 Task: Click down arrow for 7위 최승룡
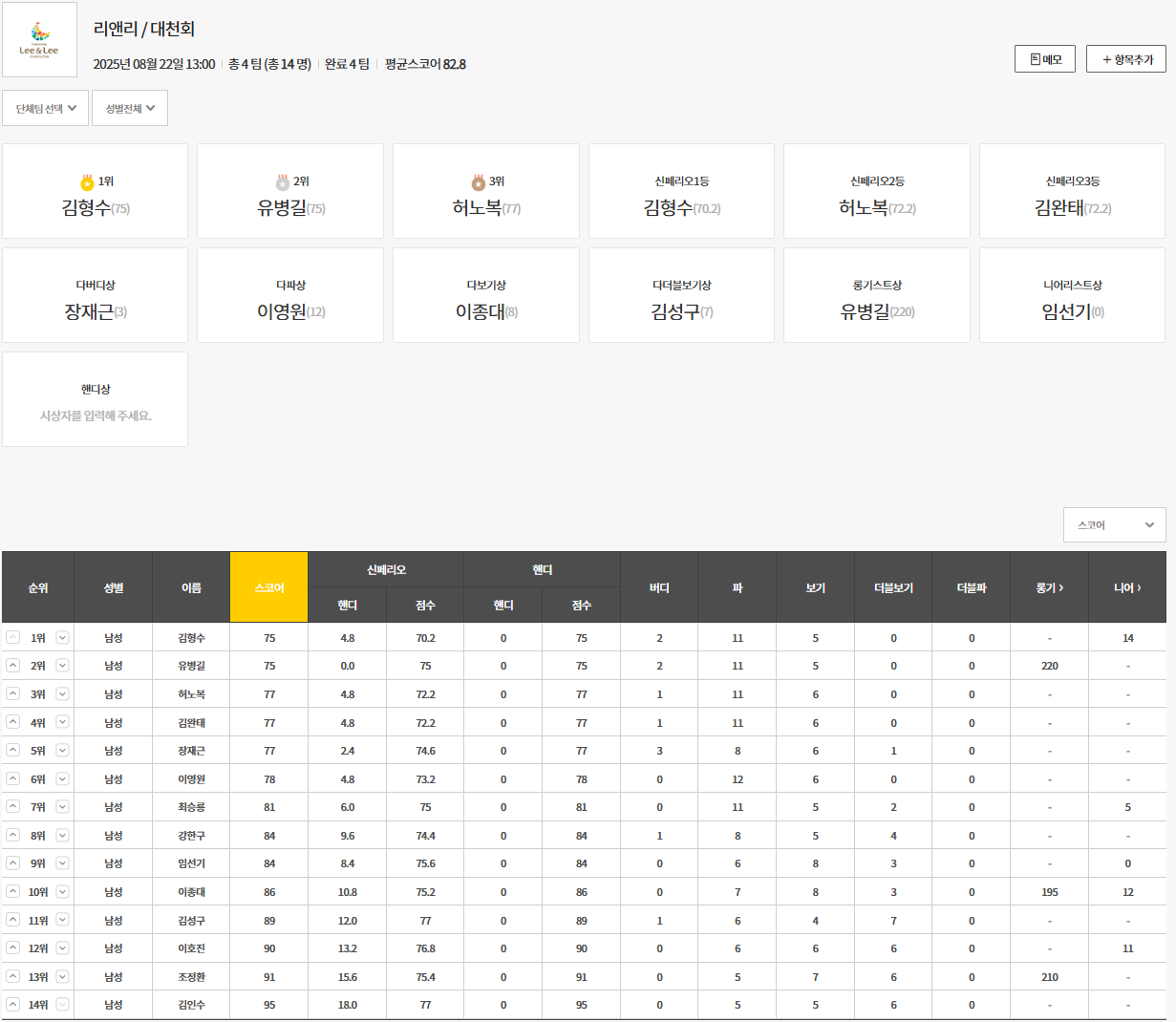coord(62,807)
